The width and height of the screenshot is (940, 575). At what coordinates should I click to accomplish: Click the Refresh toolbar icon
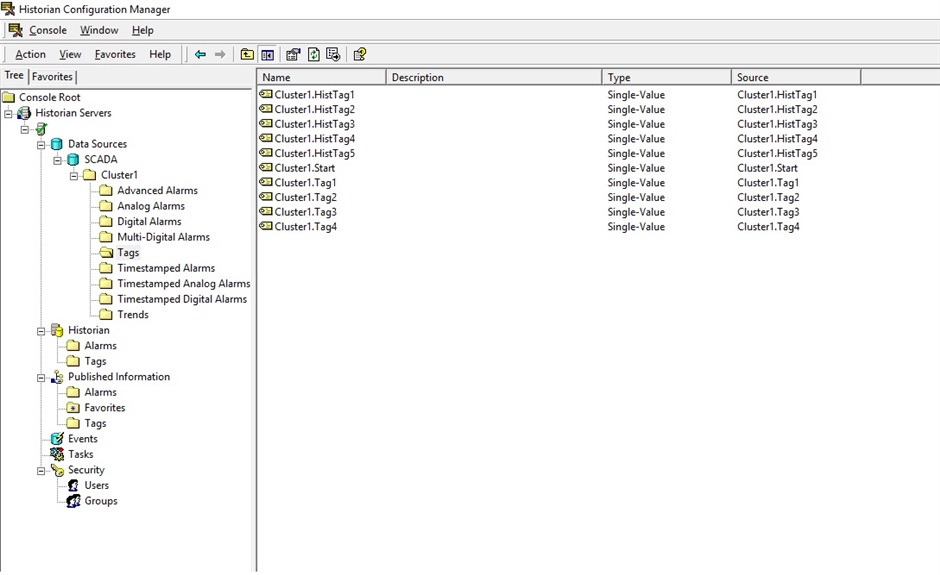pyautogui.click(x=314, y=55)
